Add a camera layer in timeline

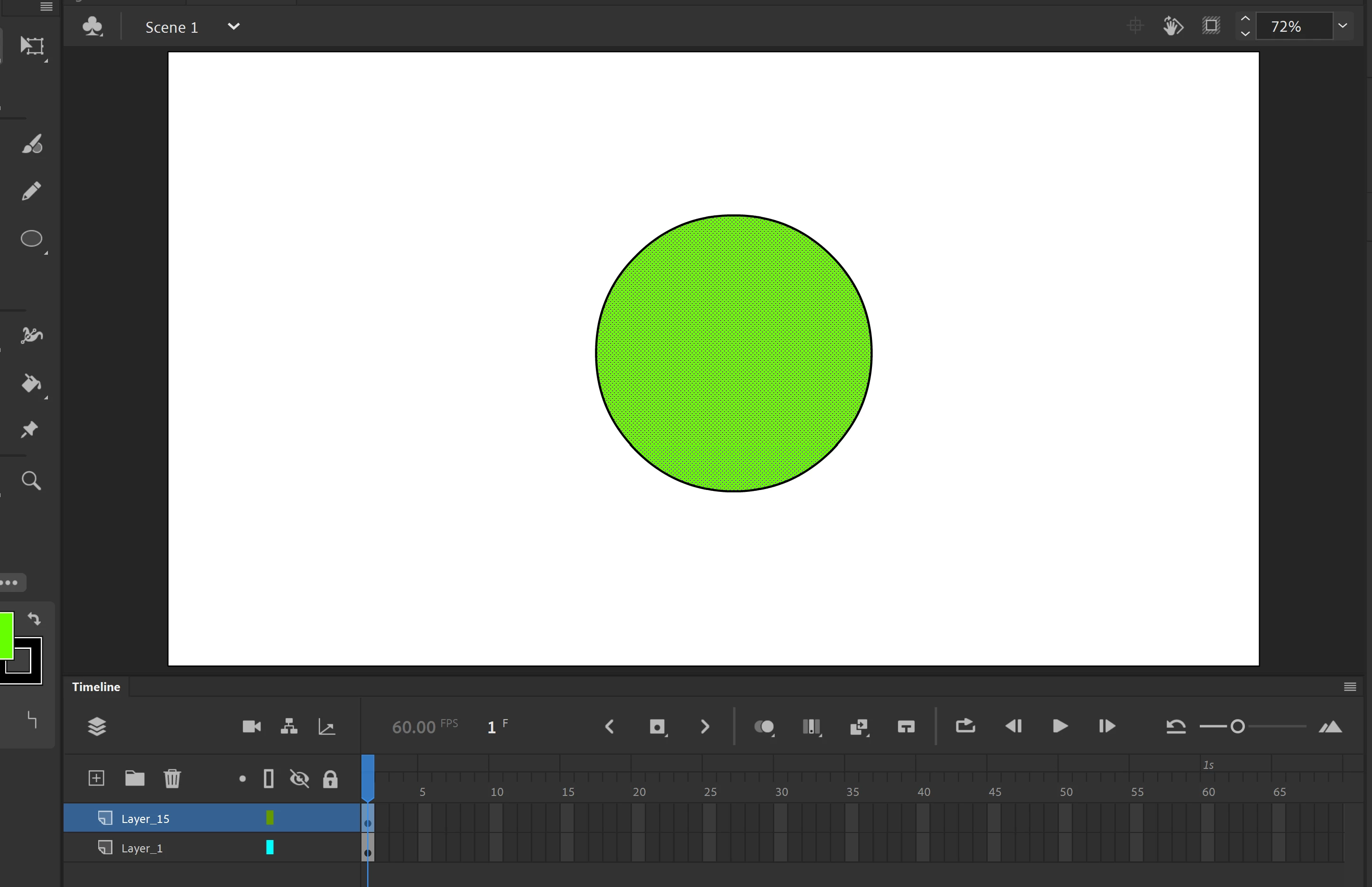(x=252, y=726)
